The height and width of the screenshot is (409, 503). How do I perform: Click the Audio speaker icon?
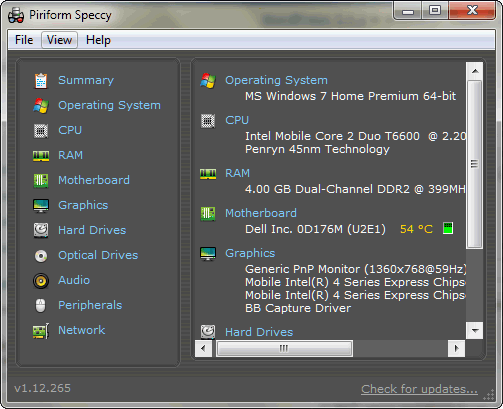coord(41,281)
